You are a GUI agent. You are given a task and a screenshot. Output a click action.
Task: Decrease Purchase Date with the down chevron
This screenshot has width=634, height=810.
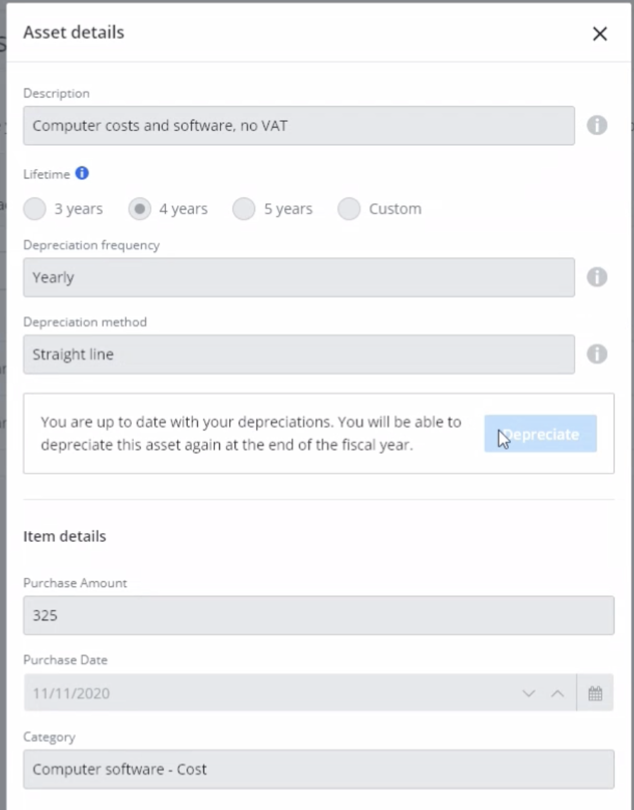(x=529, y=693)
